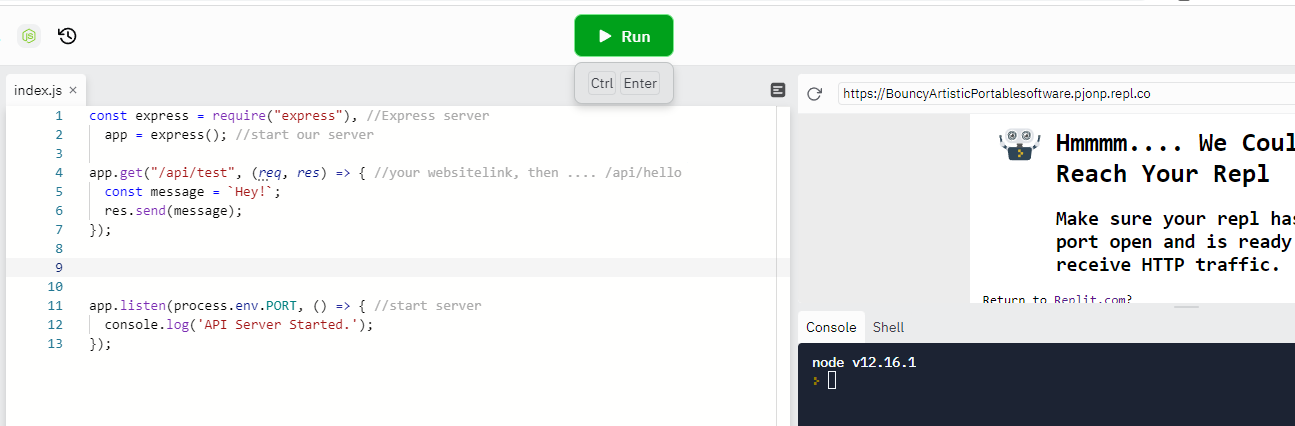The image size is (1295, 426).
Task: Click the Ctrl key hint in tooltip
Action: (602, 83)
